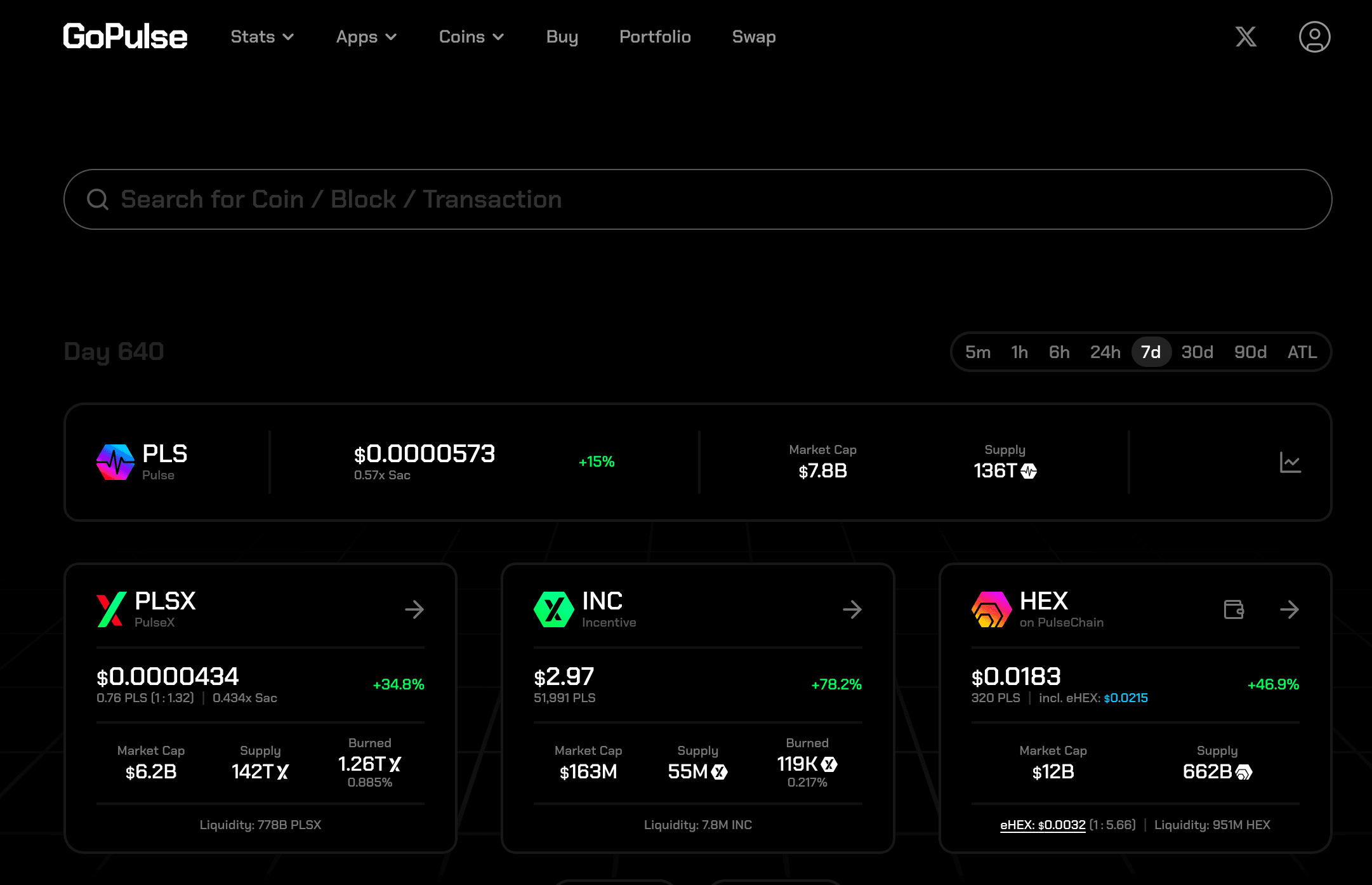
Task: Click INC icon beside 119K burned
Action: [829, 764]
